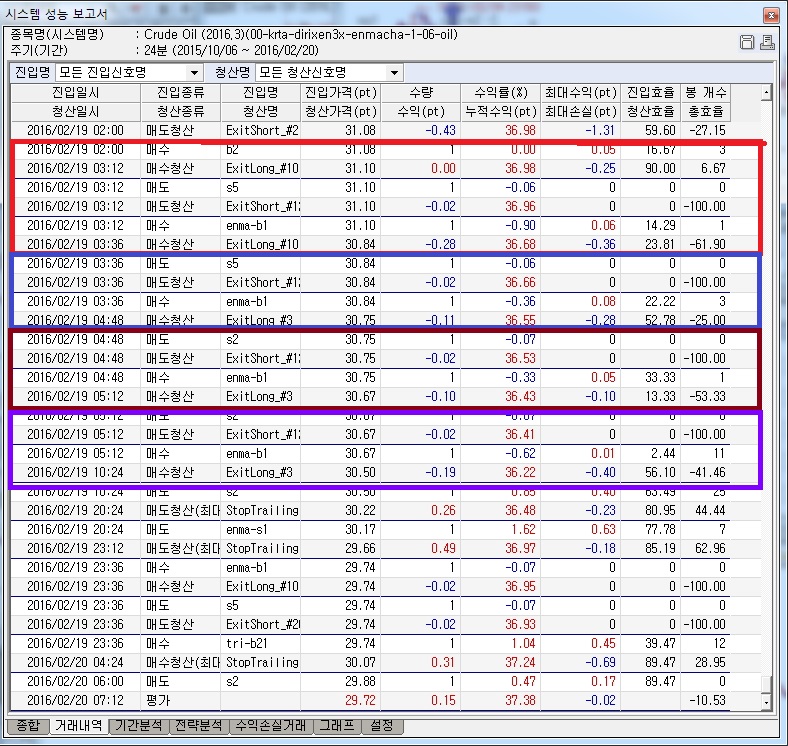Open the 모든 진입신호명 dropdown
The image size is (788, 746).
pyautogui.click(x=194, y=73)
